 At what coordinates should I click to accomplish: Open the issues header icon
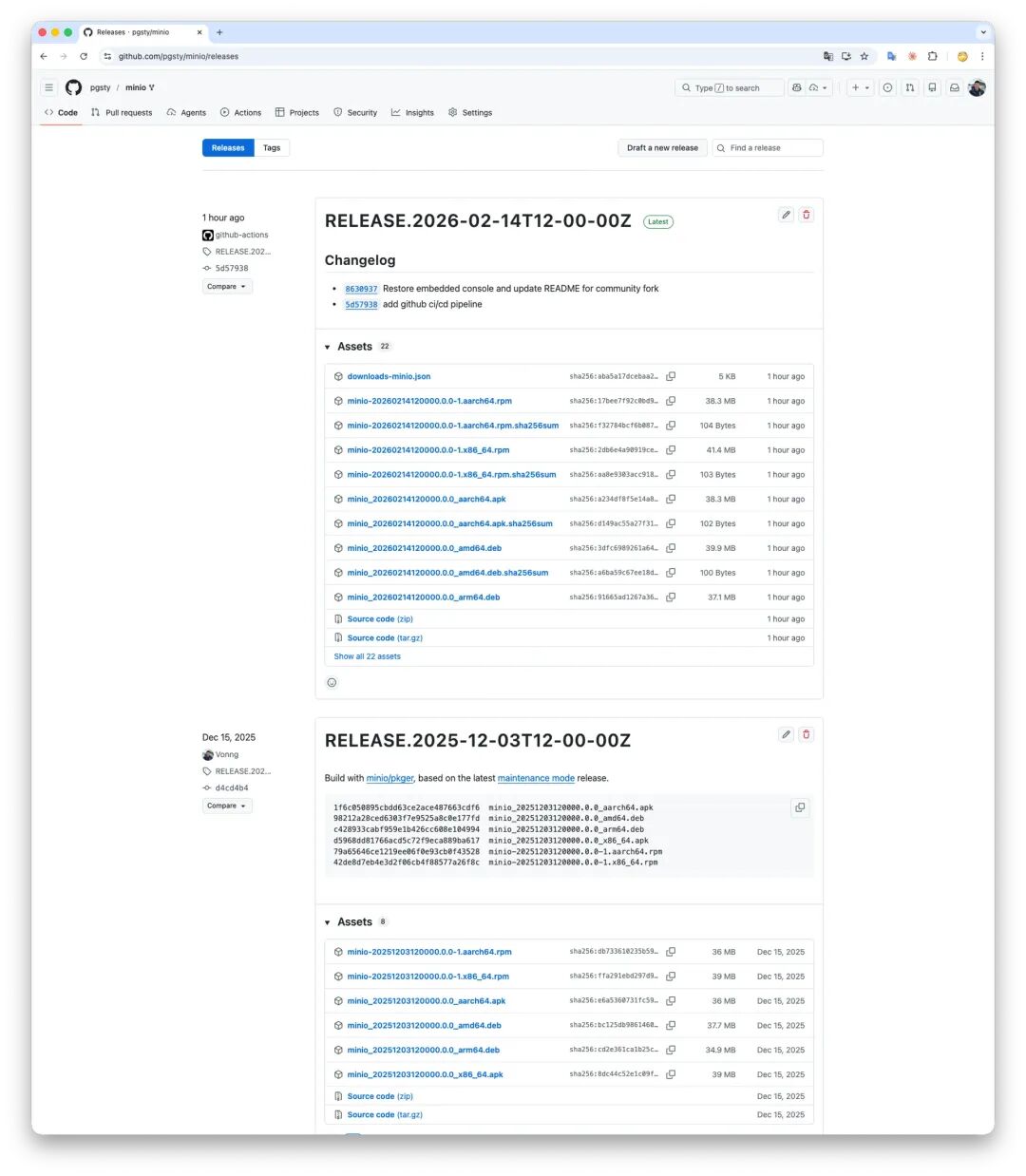[x=887, y=87]
